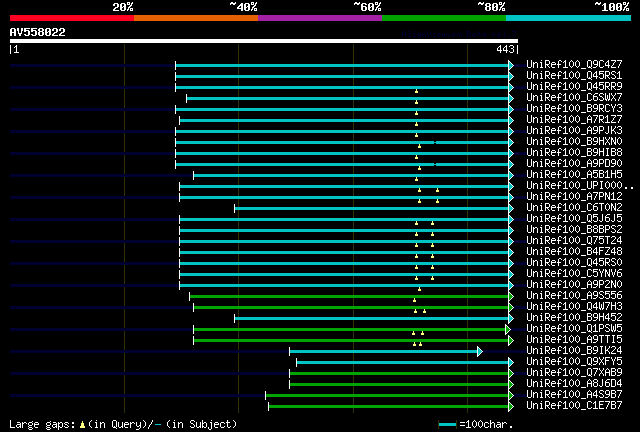The height and width of the screenshot is (432, 640).
Task: Click the white AV558022 query sequence bar
Action: 264,41
